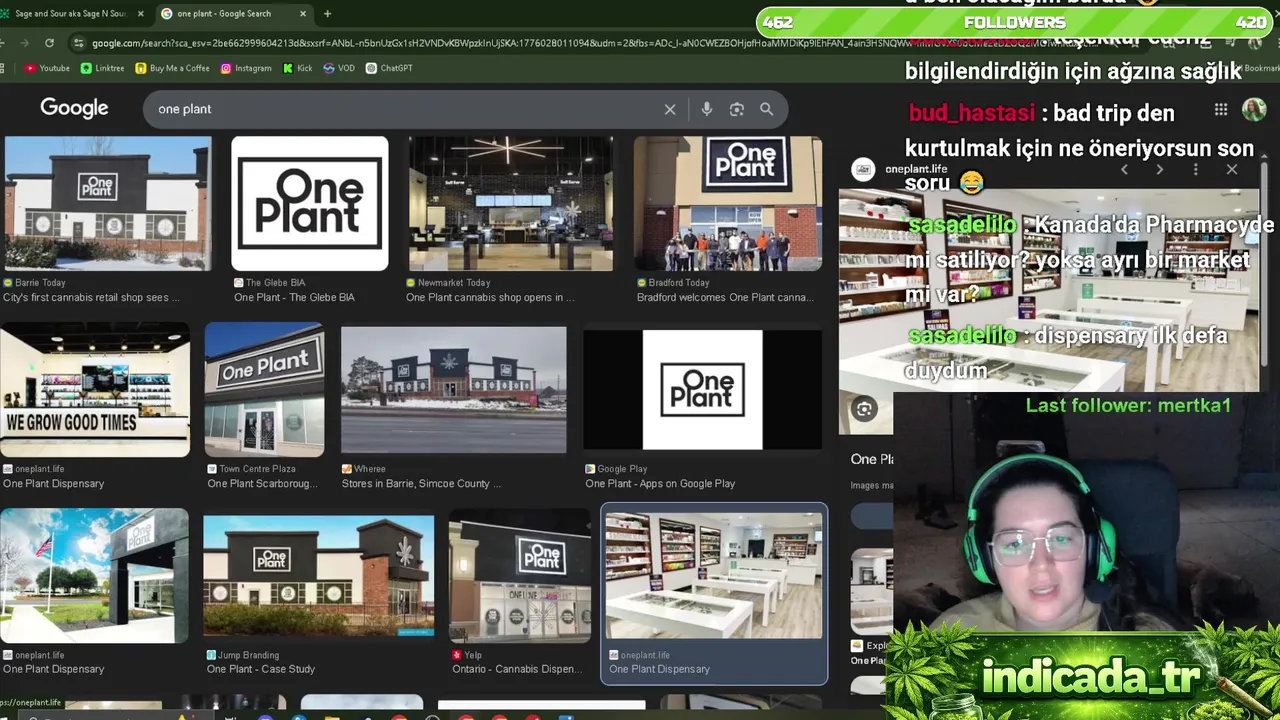Image resolution: width=1280 pixels, height=720 pixels.
Task: Open 'Ontario - Cannabis Dispen...' Yelp link
Action: coord(518,669)
